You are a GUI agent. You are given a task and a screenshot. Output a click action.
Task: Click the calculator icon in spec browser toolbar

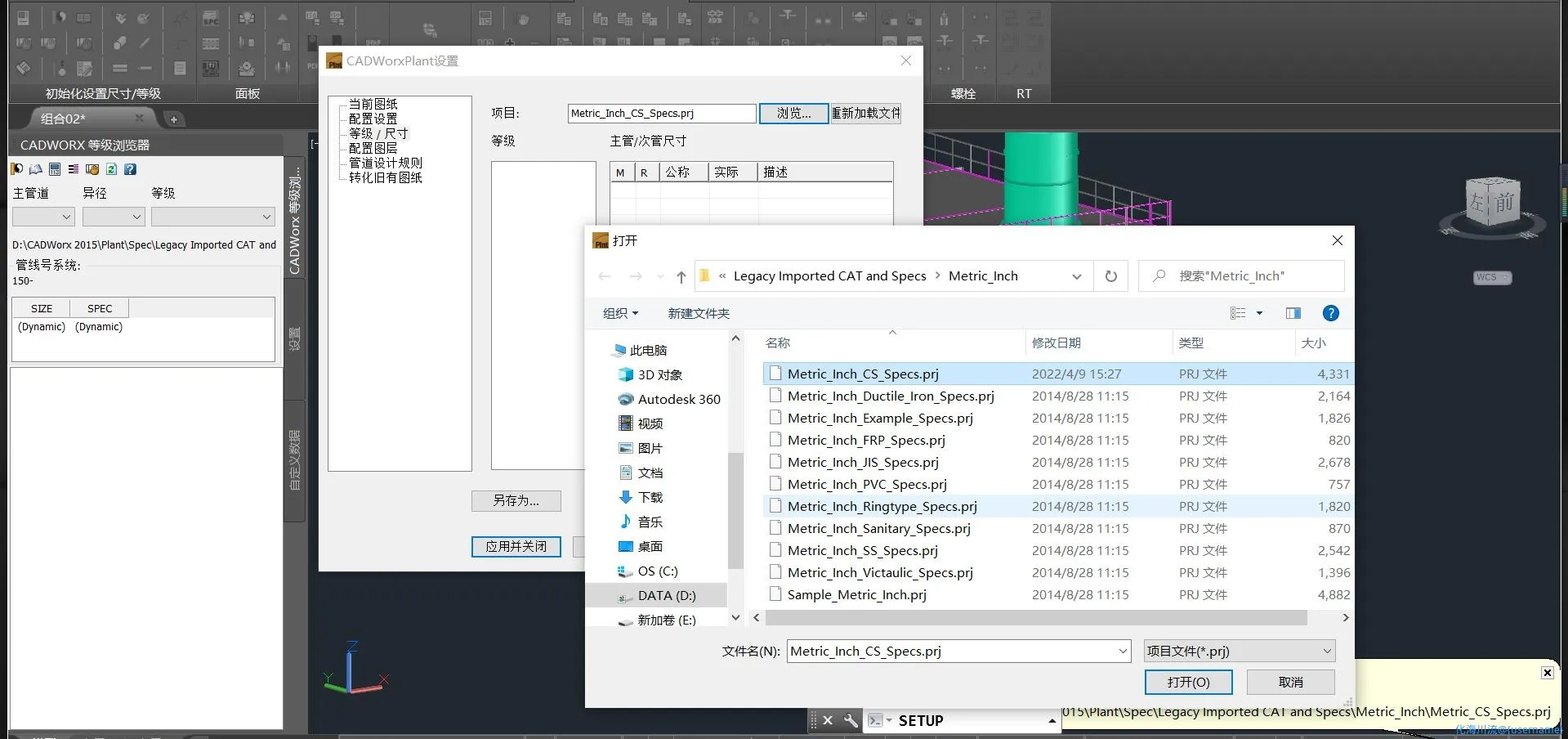click(x=55, y=169)
